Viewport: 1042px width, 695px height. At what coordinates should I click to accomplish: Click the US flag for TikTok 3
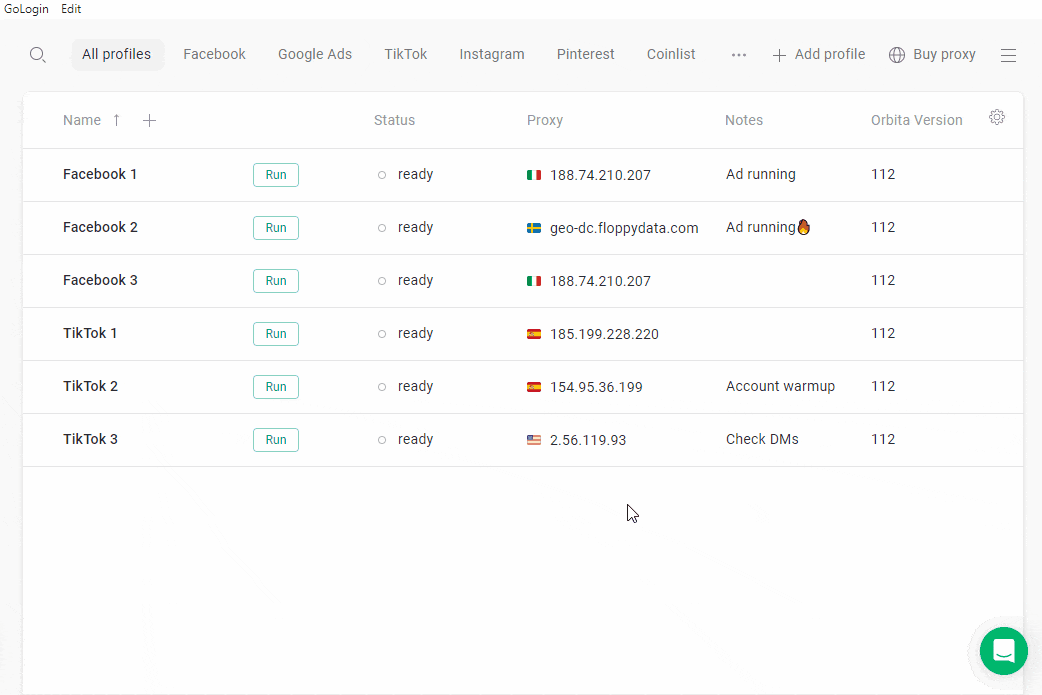tap(534, 440)
